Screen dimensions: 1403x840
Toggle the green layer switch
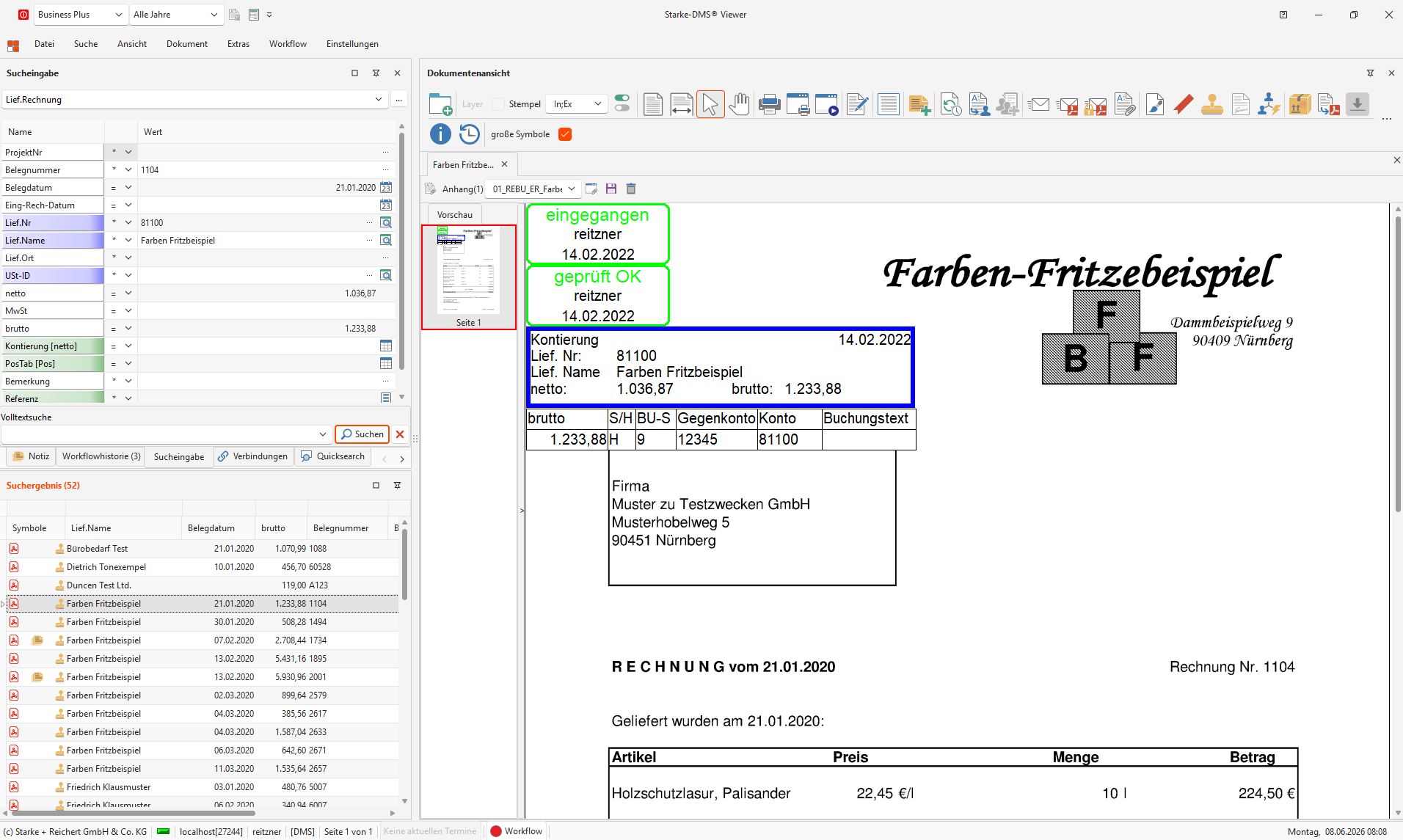coord(622,104)
